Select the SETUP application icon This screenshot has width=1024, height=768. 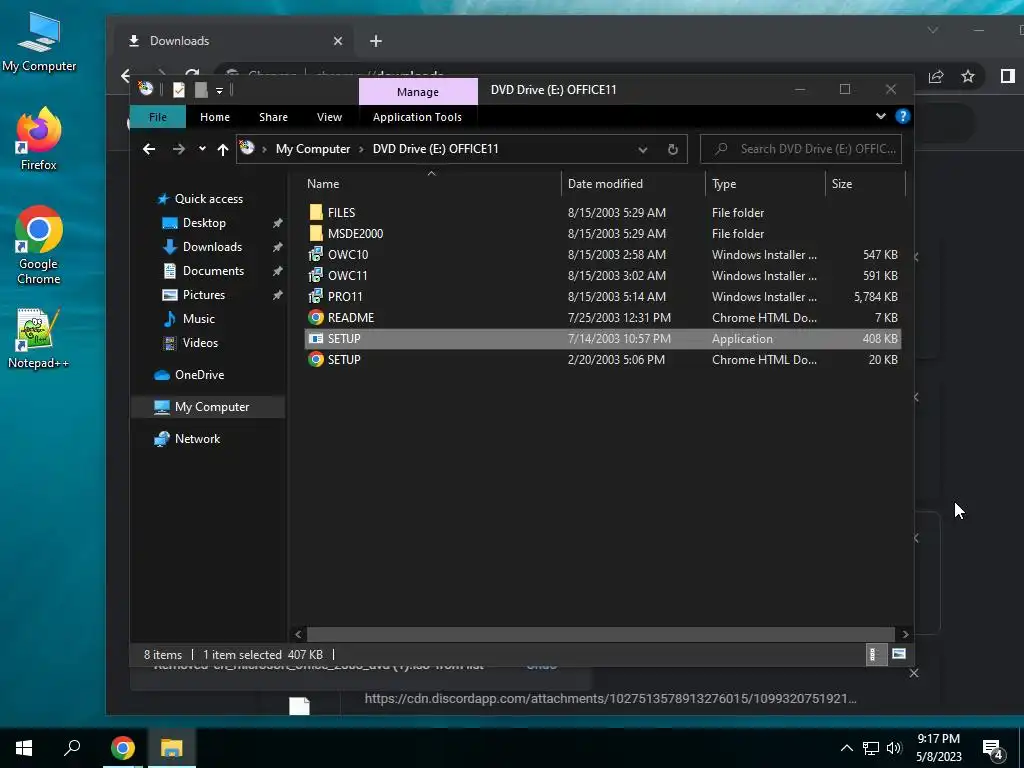(x=316, y=338)
